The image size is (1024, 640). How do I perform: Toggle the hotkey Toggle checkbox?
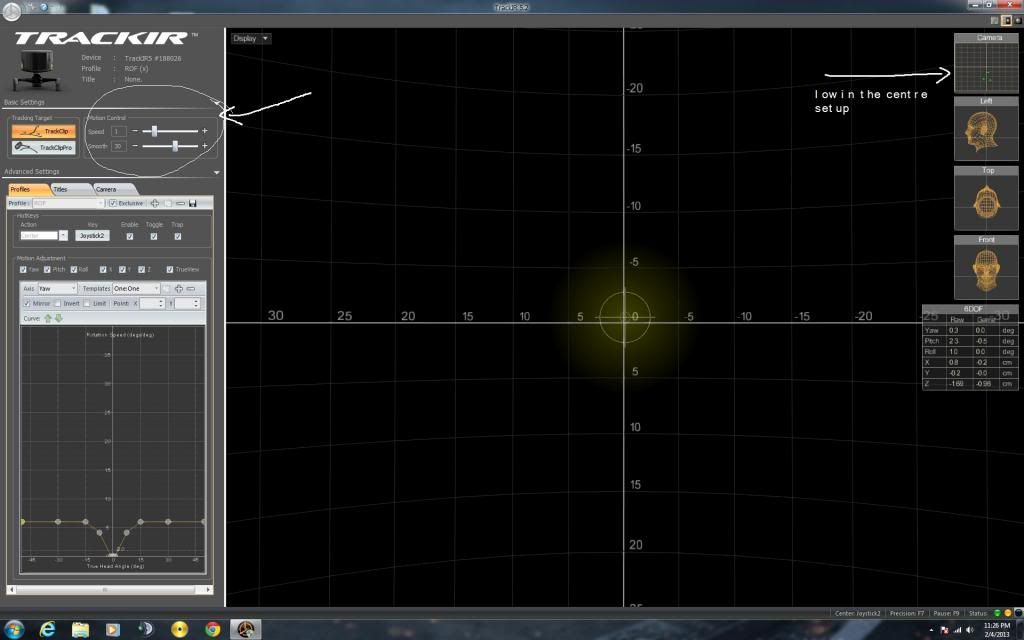[153, 236]
